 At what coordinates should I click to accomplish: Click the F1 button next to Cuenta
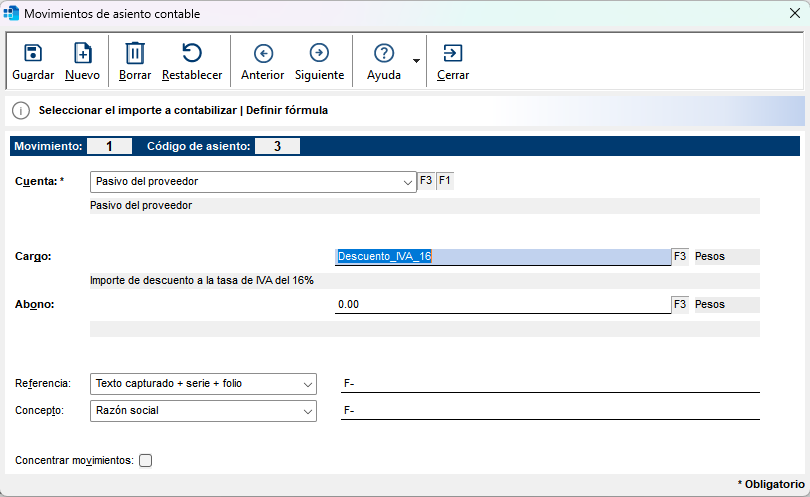(x=444, y=181)
